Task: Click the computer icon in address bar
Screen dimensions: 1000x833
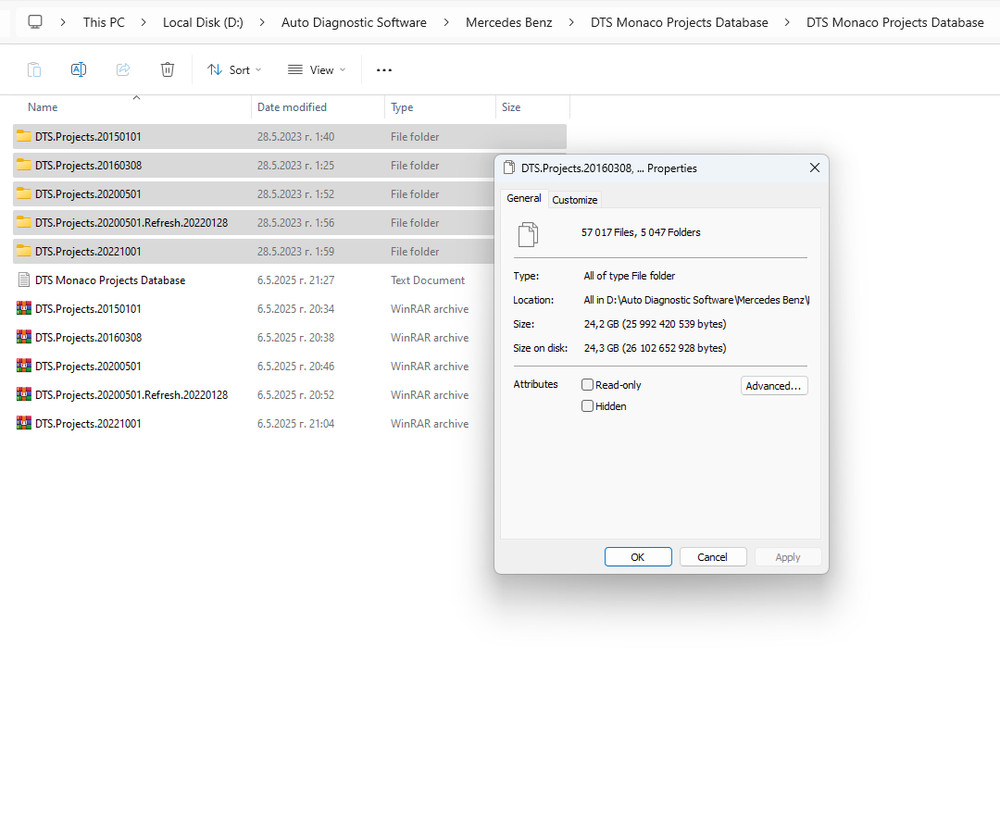Action: click(x=35, y=22)
